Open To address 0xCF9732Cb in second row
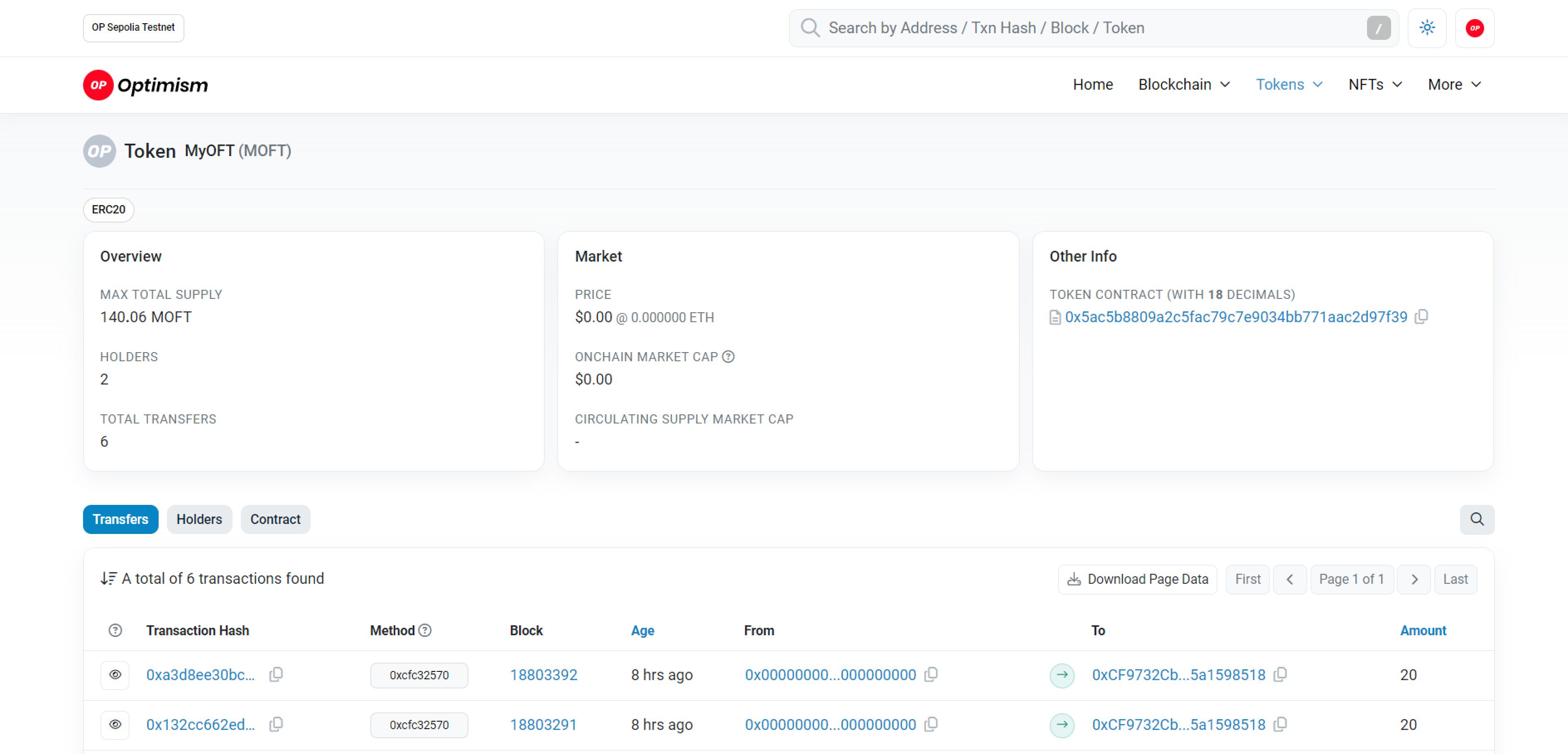 [1178, 725]
